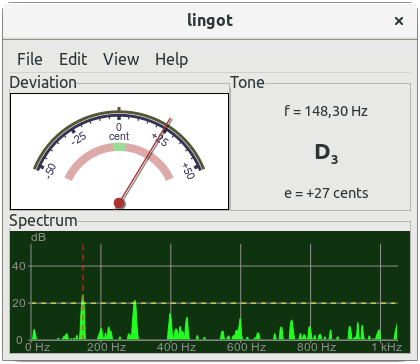Click the 200 Hz axis label
Image resolution: width=420 pixels, height=364 pixels.
point(106,347)
